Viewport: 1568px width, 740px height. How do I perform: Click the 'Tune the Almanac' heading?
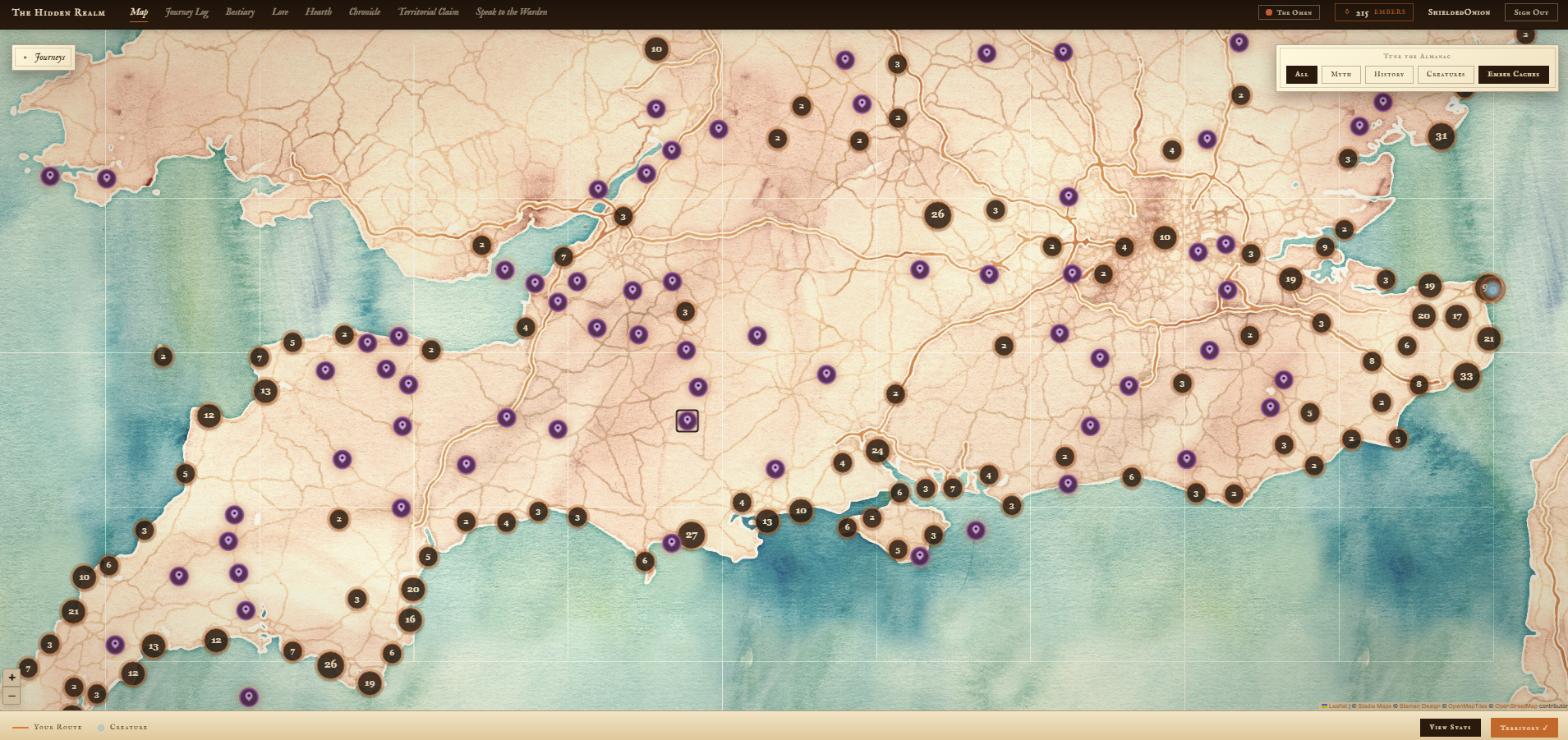(x=1417, y=57)
